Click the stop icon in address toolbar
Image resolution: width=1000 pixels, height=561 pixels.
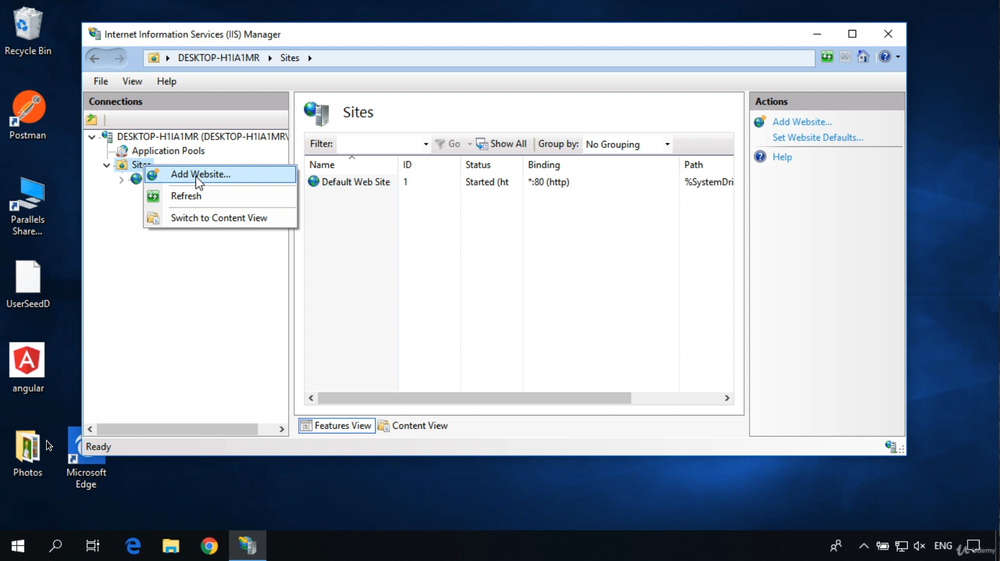(x=845, y=57)
